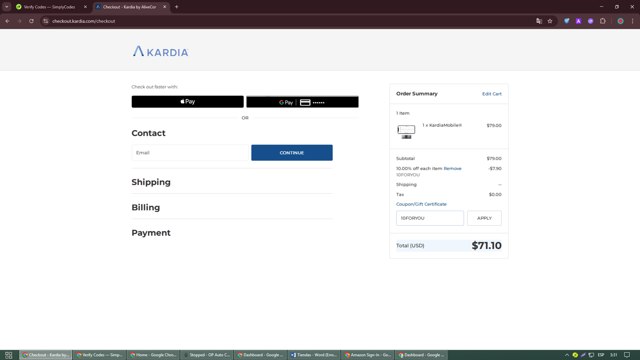
Task: Switch to Amazon Sign-In taskbar window
Action: point(369,355)
